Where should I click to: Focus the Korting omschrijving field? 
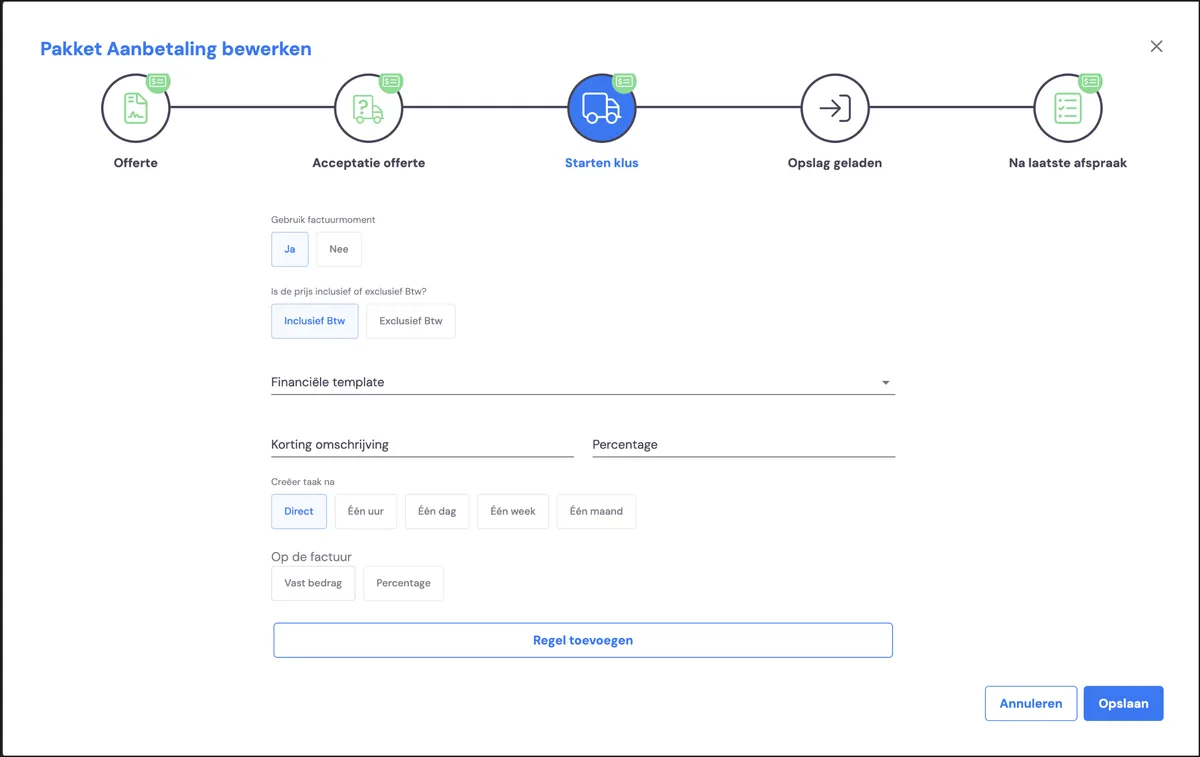pos(422,444)
